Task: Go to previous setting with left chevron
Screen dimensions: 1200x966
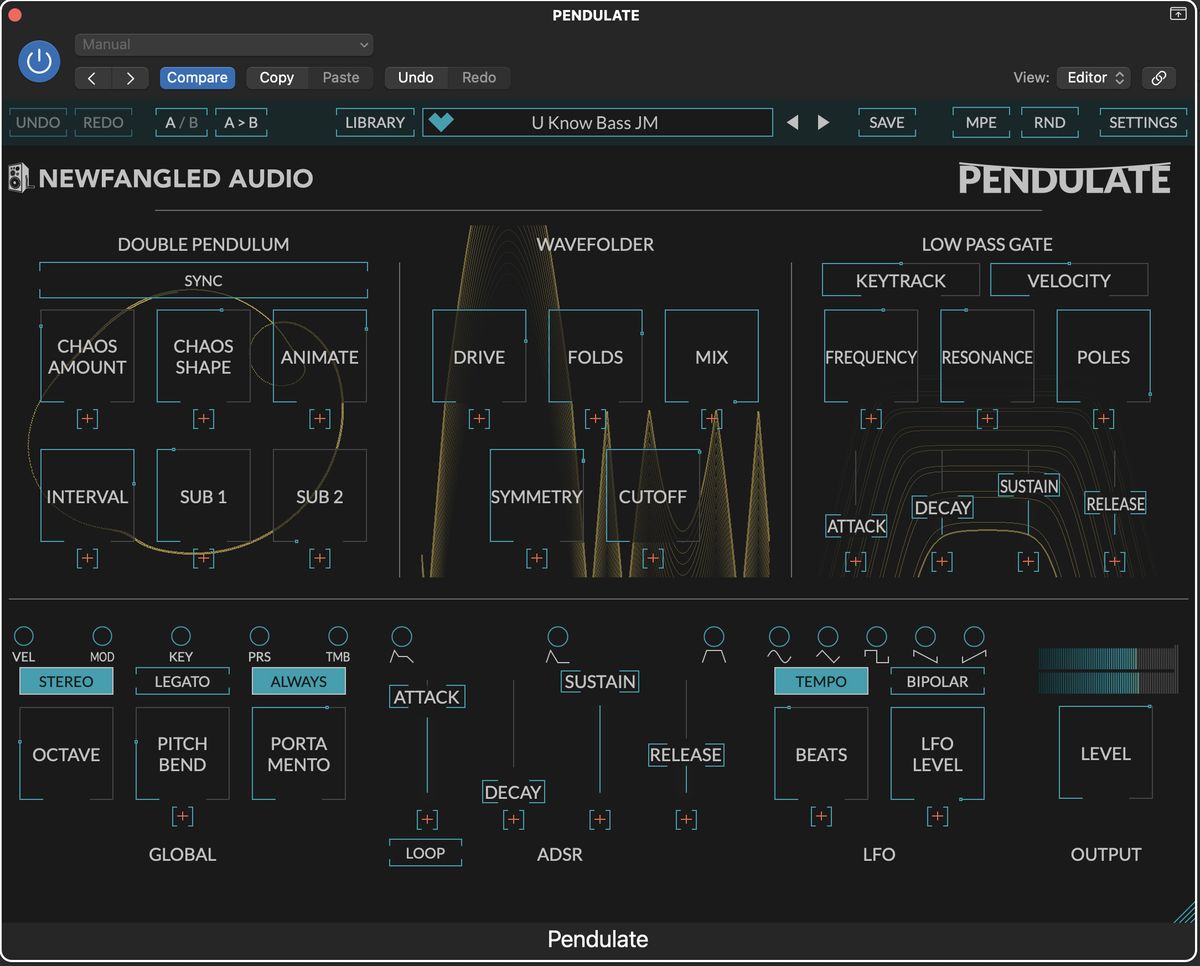Action: (x=92, y=78)
